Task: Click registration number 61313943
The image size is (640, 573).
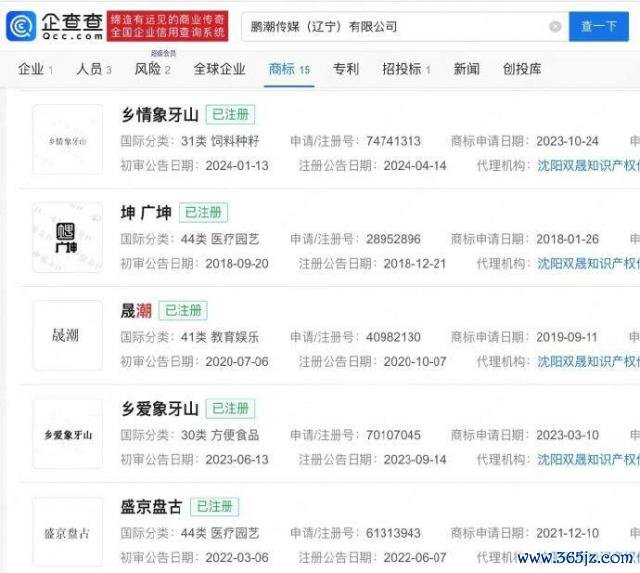Action: [x=393, y=533]
